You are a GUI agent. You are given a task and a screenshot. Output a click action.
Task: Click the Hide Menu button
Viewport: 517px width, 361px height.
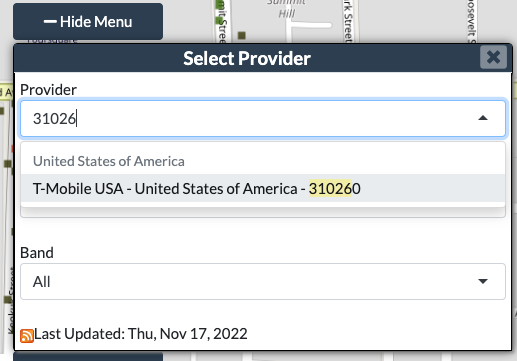88,22
